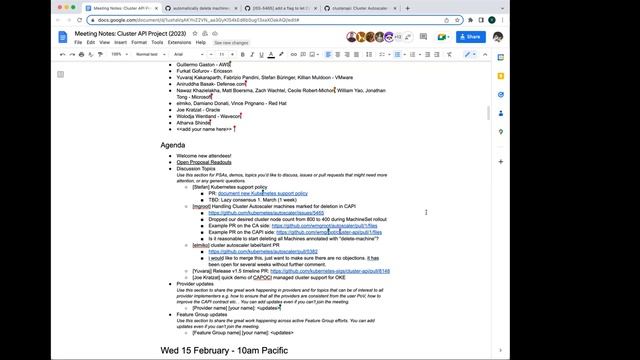Click the Increase indent icon
This screenshot has height=360, width=640.
pyautogui.click(x=437, y=54)
